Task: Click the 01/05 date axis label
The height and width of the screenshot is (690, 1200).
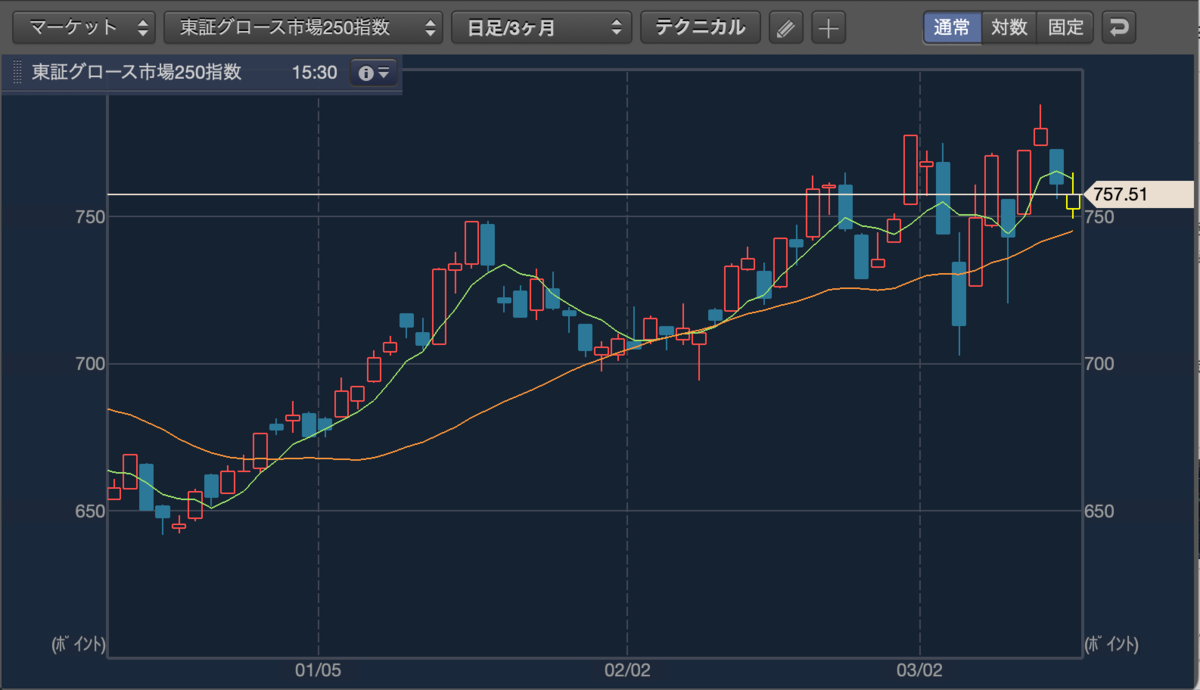Action: 318,673
